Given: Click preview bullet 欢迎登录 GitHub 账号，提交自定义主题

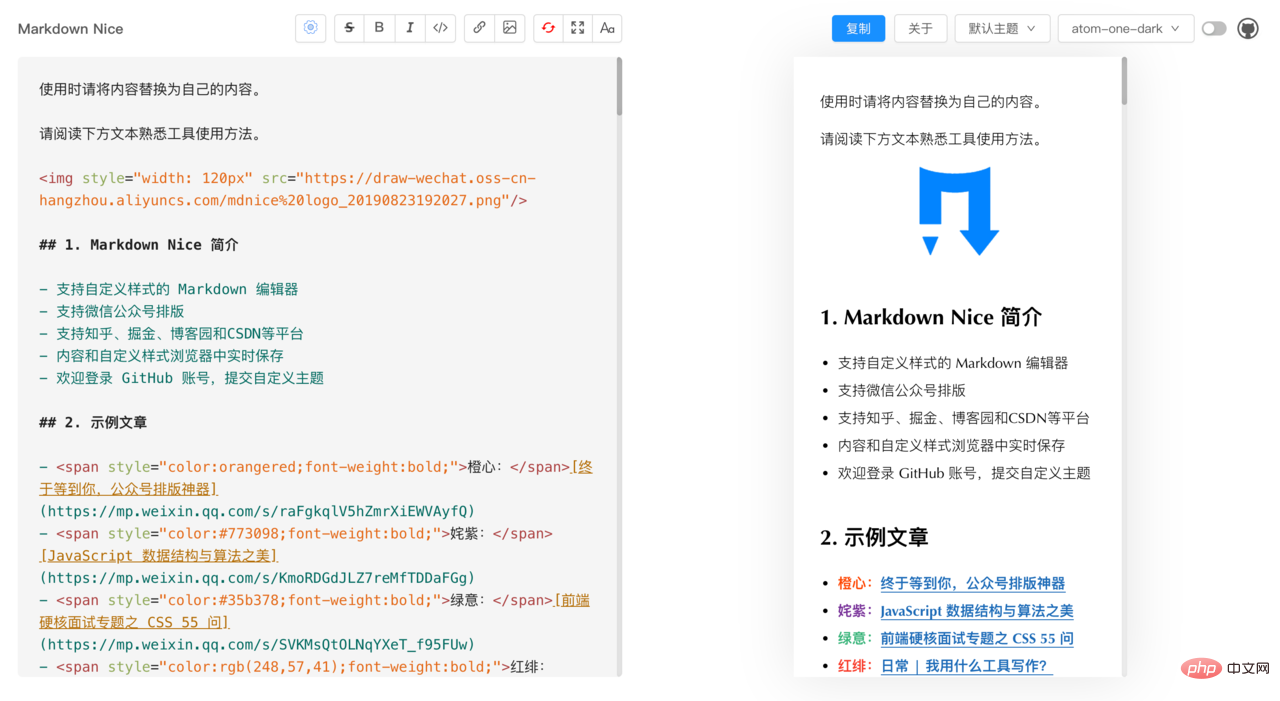Looking at the screenshot, I should (964, 473).
